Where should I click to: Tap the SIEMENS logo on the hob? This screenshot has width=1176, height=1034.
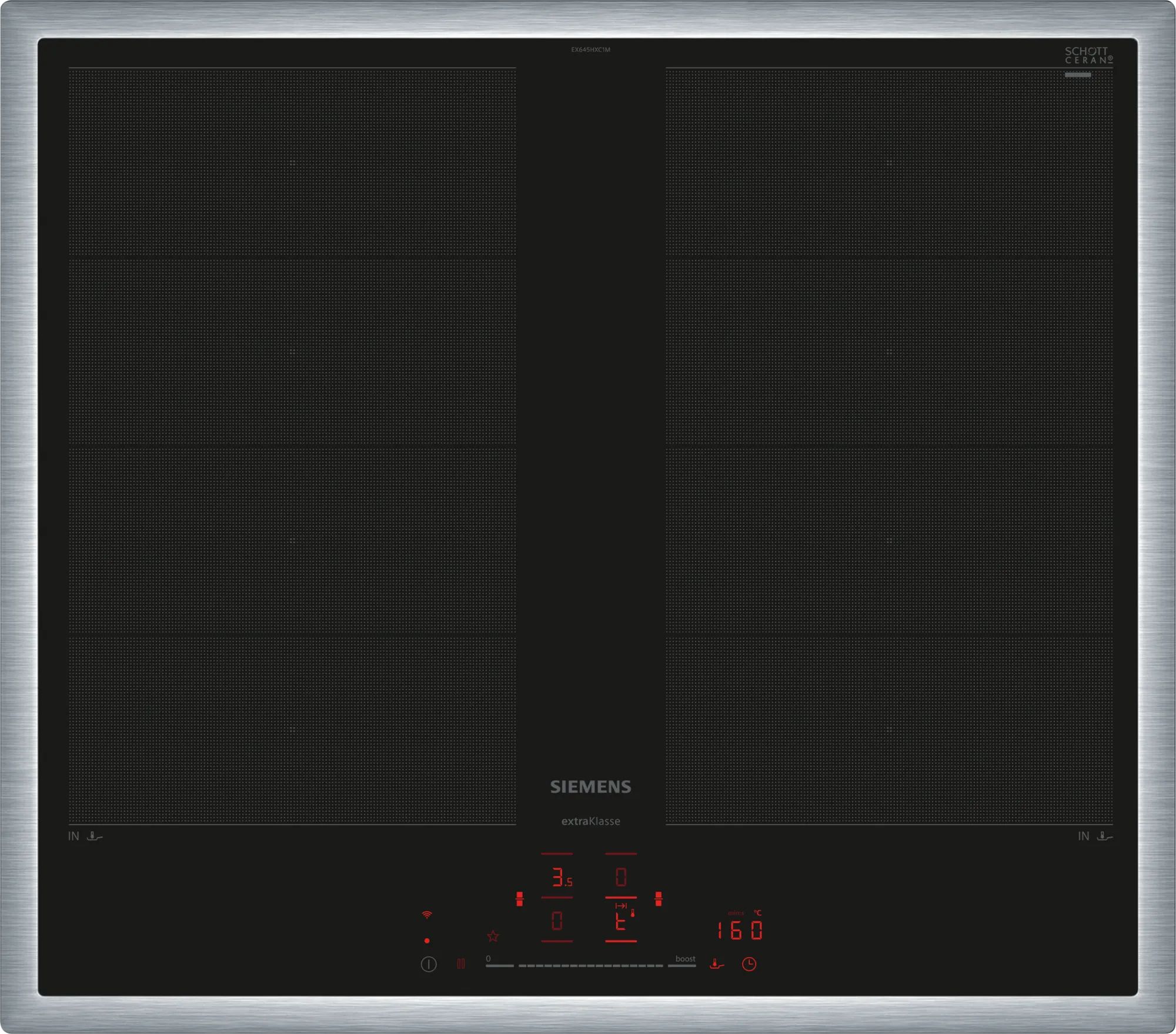point(590,787)
